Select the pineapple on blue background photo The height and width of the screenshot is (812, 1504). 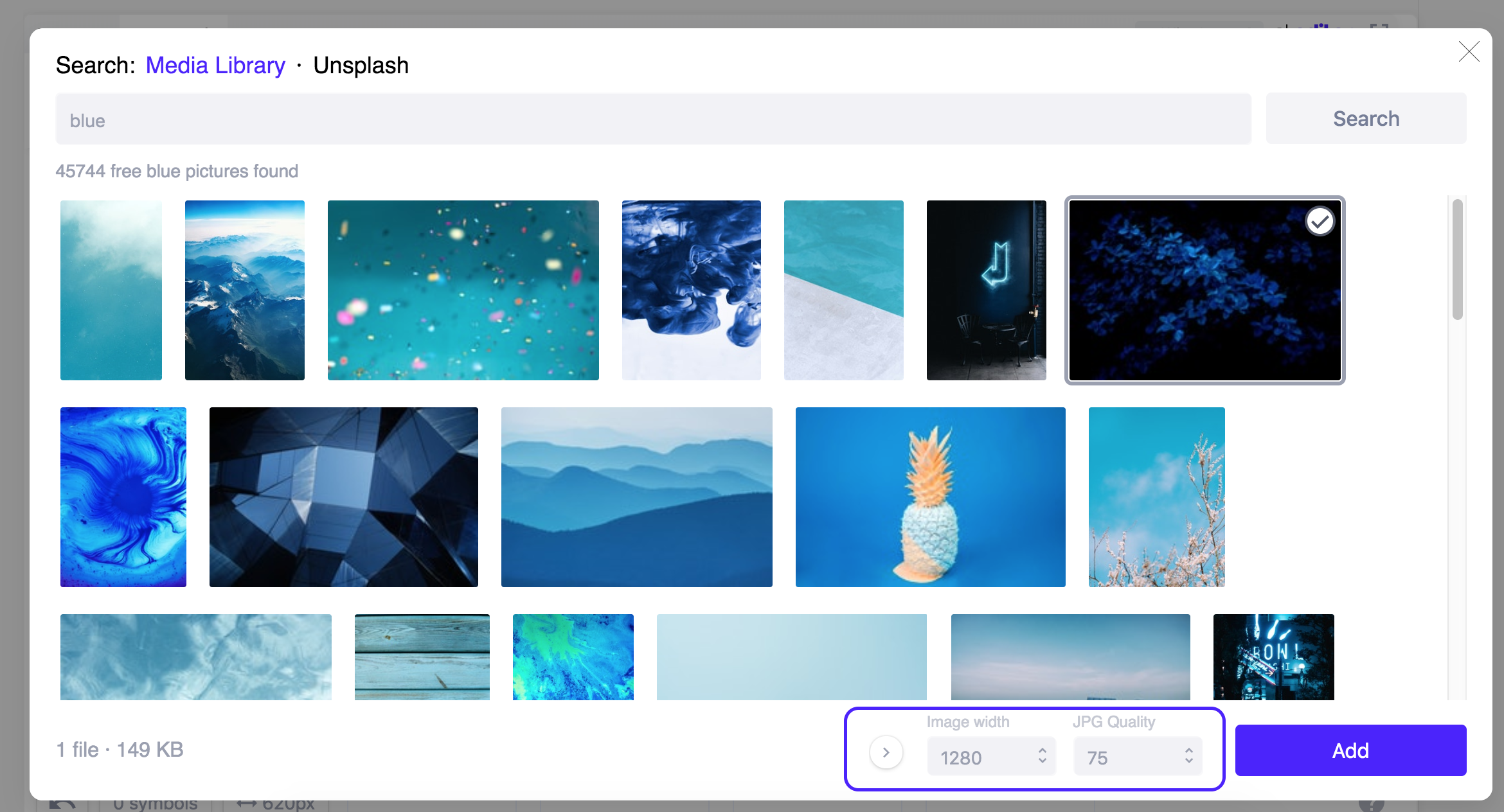pyautogui.click(x=930, y=497)
